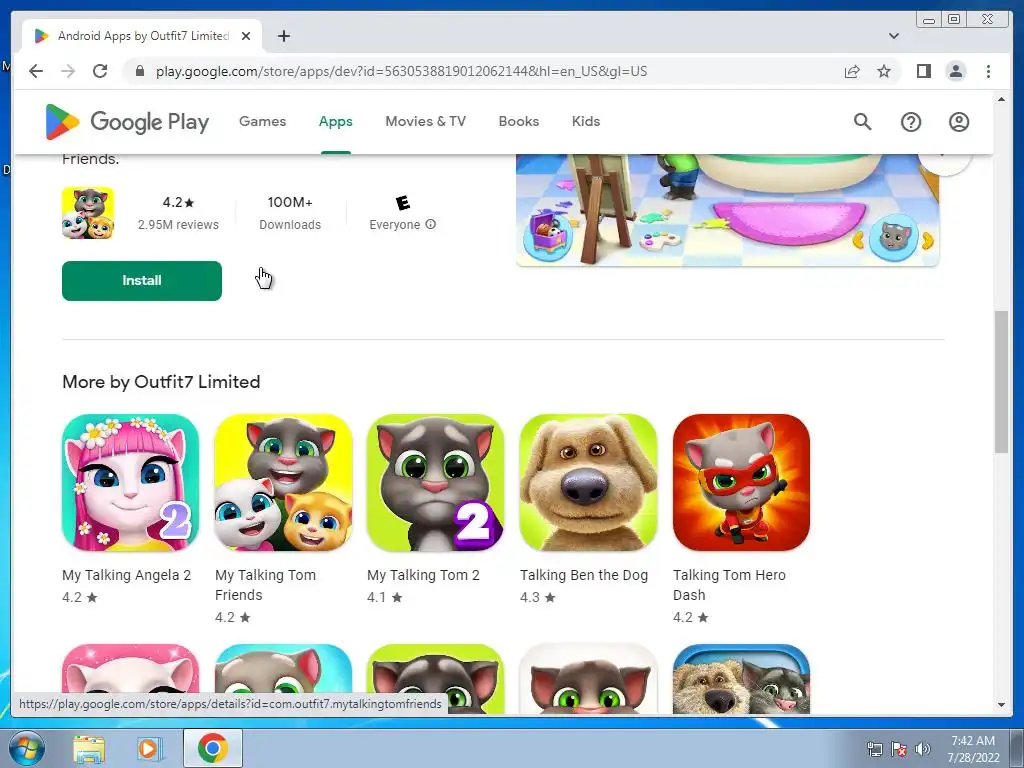Click the green Install button

pyautogui.click(x=142, y=281)
